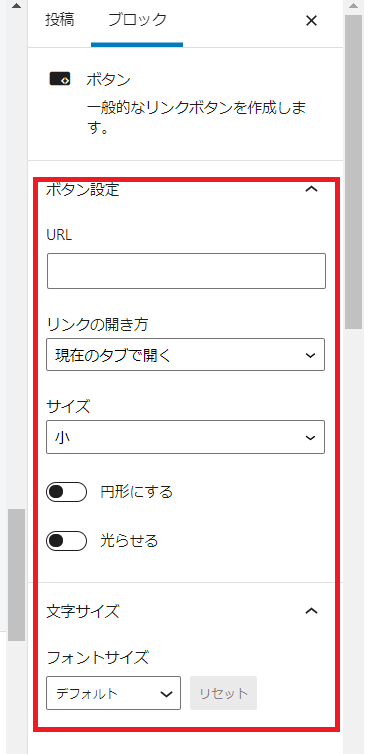Enable the 円形にする toggle
The height and width of the screenshot is (754, 389).
tap(66, 492)
